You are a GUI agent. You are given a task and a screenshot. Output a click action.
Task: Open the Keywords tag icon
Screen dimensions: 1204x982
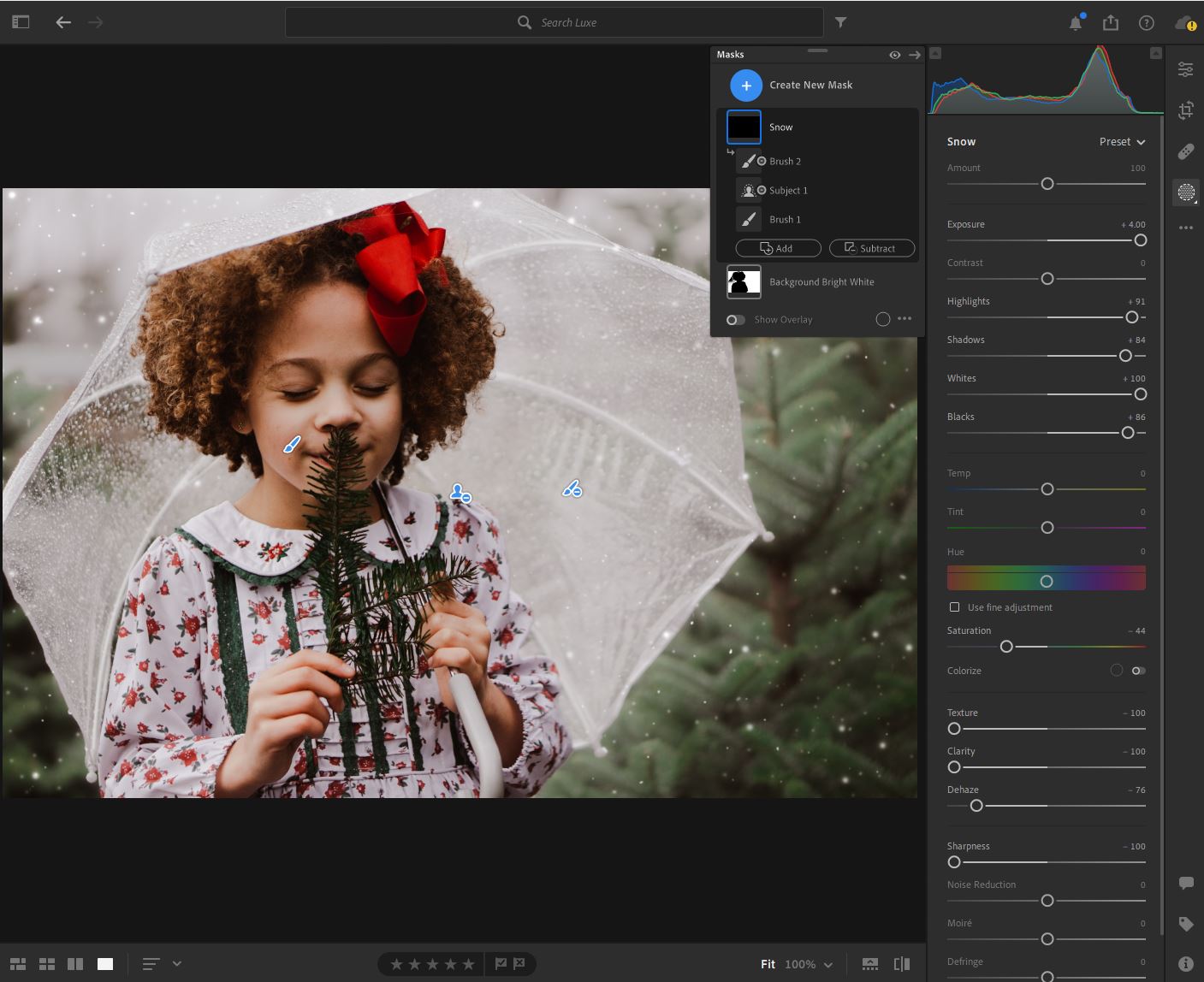(x=1185, y=924)
